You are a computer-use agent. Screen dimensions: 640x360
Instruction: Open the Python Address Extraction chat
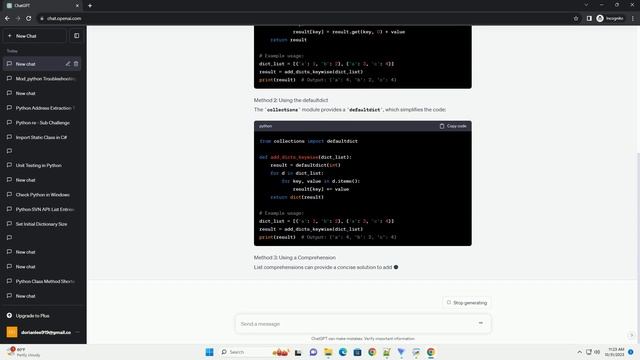(x=42, y=108)
